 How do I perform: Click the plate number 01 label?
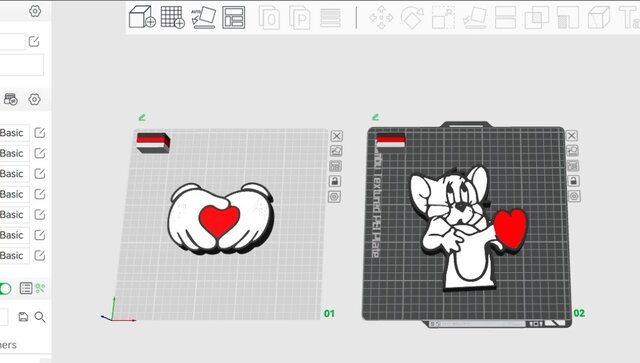coord(329,314)
